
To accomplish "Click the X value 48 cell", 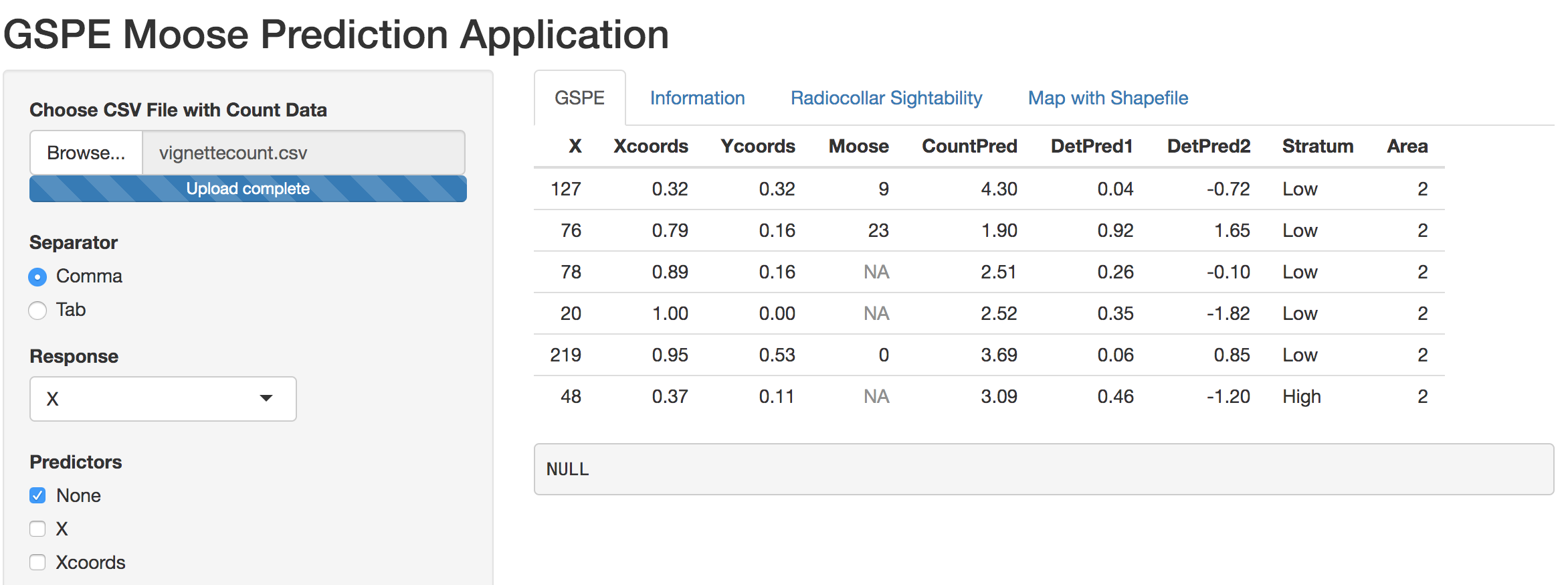I will pyautogui.click(x=571, y=396).
